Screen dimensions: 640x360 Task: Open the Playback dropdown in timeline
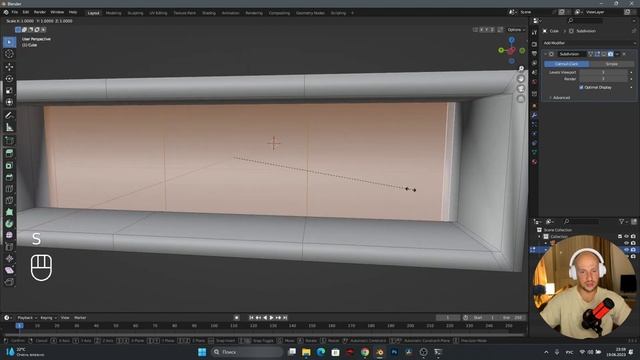tap(27, 318)
